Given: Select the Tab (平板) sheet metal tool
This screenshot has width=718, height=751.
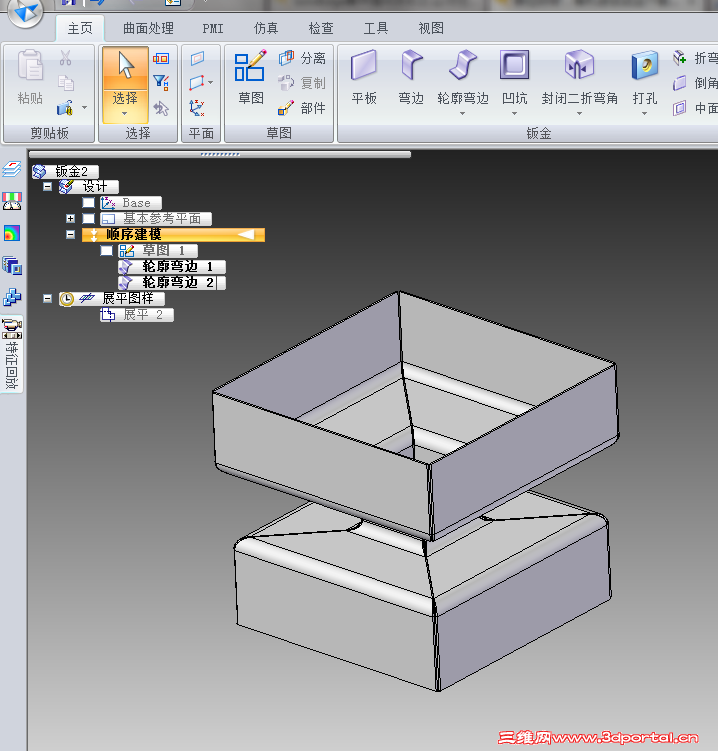Looking at the screenshot, I should point(364,77).
